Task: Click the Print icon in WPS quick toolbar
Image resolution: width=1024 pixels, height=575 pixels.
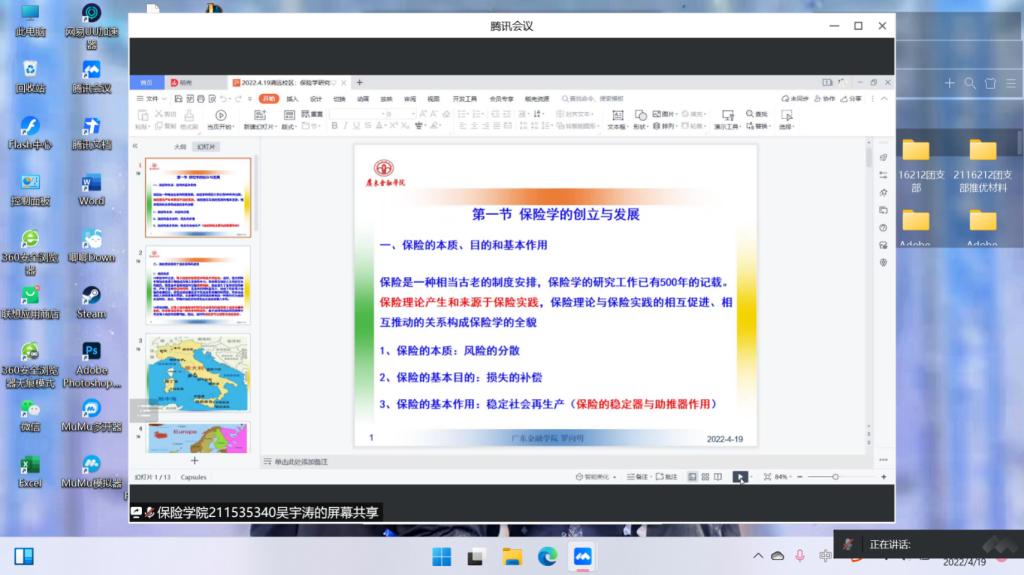Action: [x=201, y=99]
